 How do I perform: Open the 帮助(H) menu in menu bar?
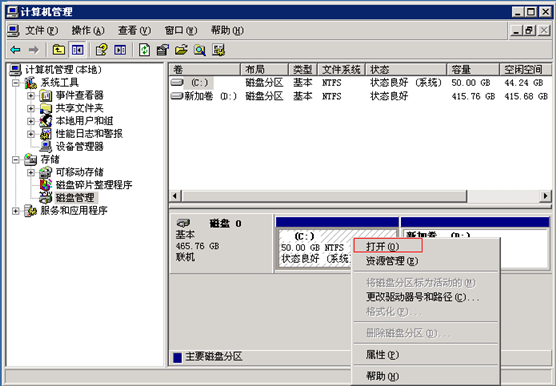(x=227, y=31)
